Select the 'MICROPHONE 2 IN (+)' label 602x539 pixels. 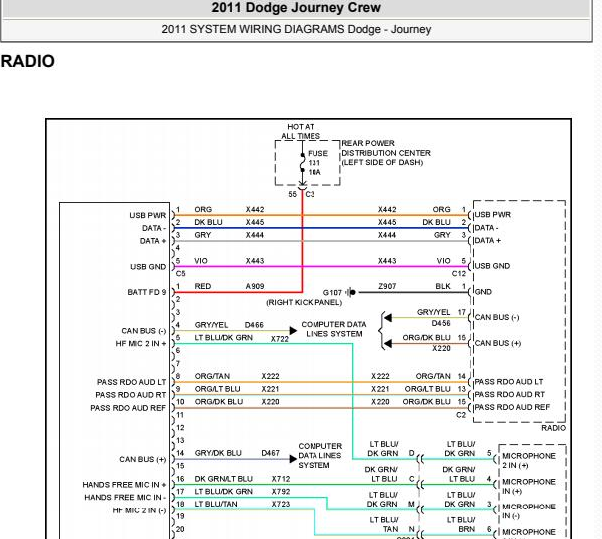click(529, 461)
